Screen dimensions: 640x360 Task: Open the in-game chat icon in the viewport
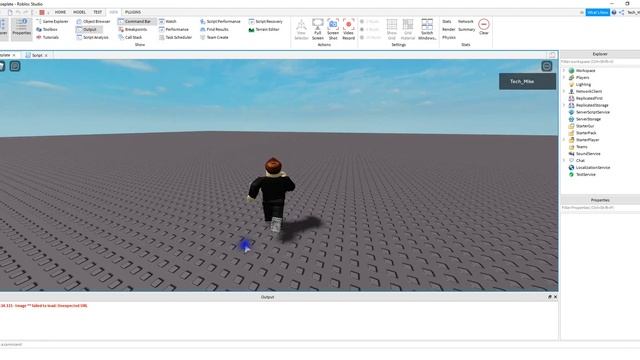(x=15, y=66)
